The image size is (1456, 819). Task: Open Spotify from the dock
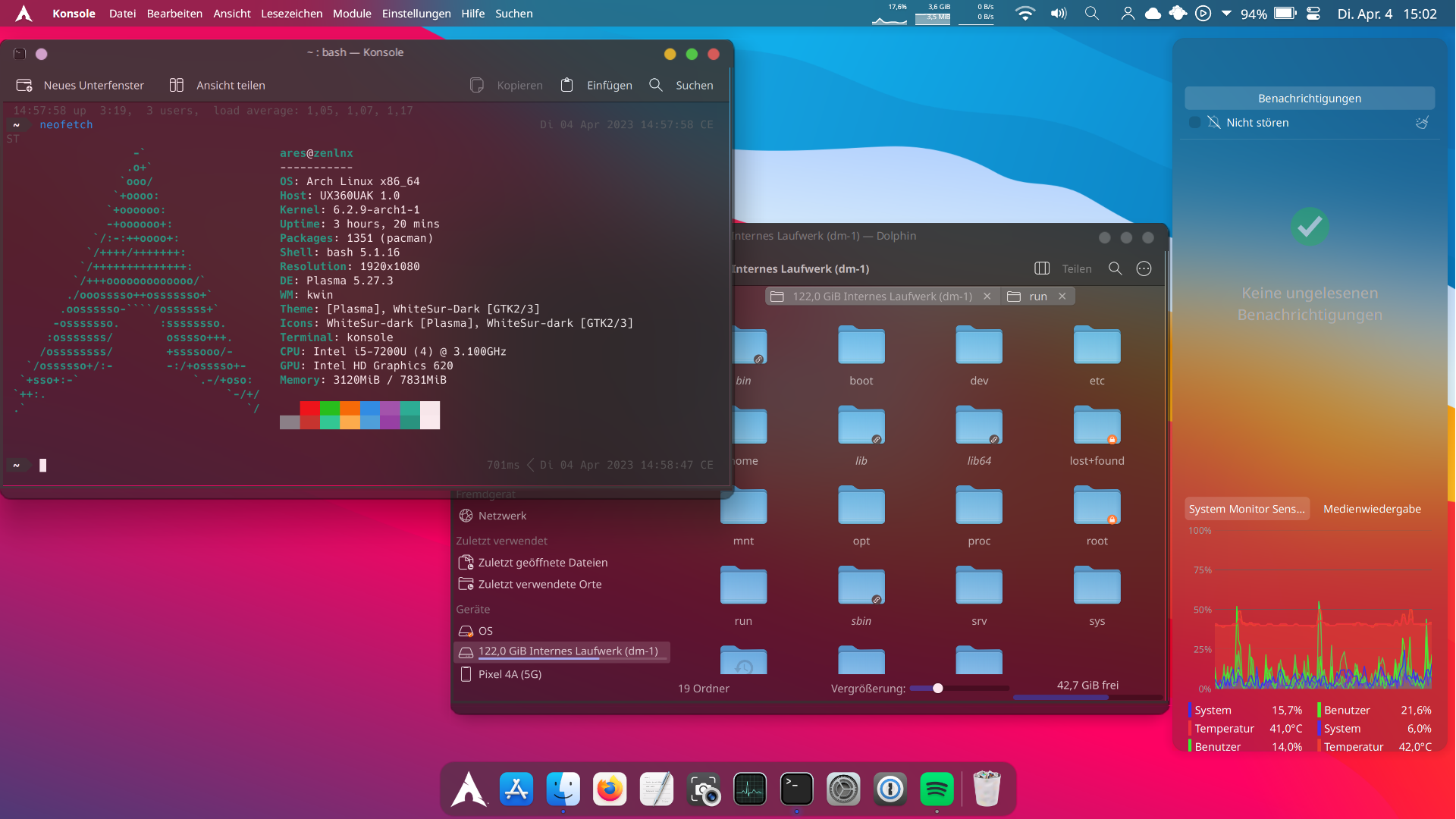[937, 789]
